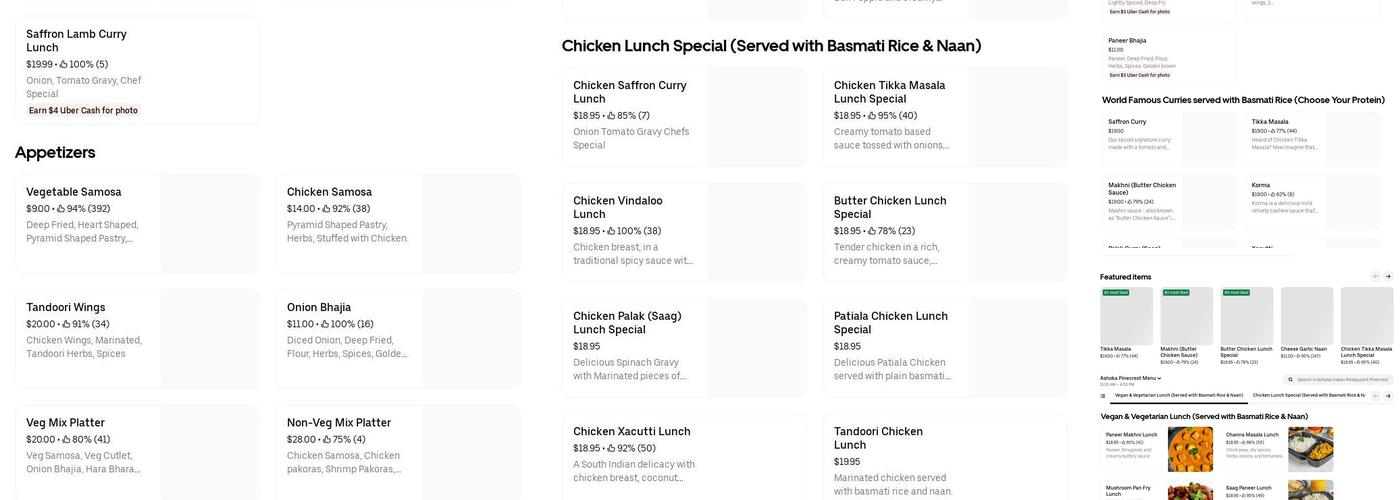Click Earn $4 Uber Cash for photo
1400x500 pixels.
(83, 111)
